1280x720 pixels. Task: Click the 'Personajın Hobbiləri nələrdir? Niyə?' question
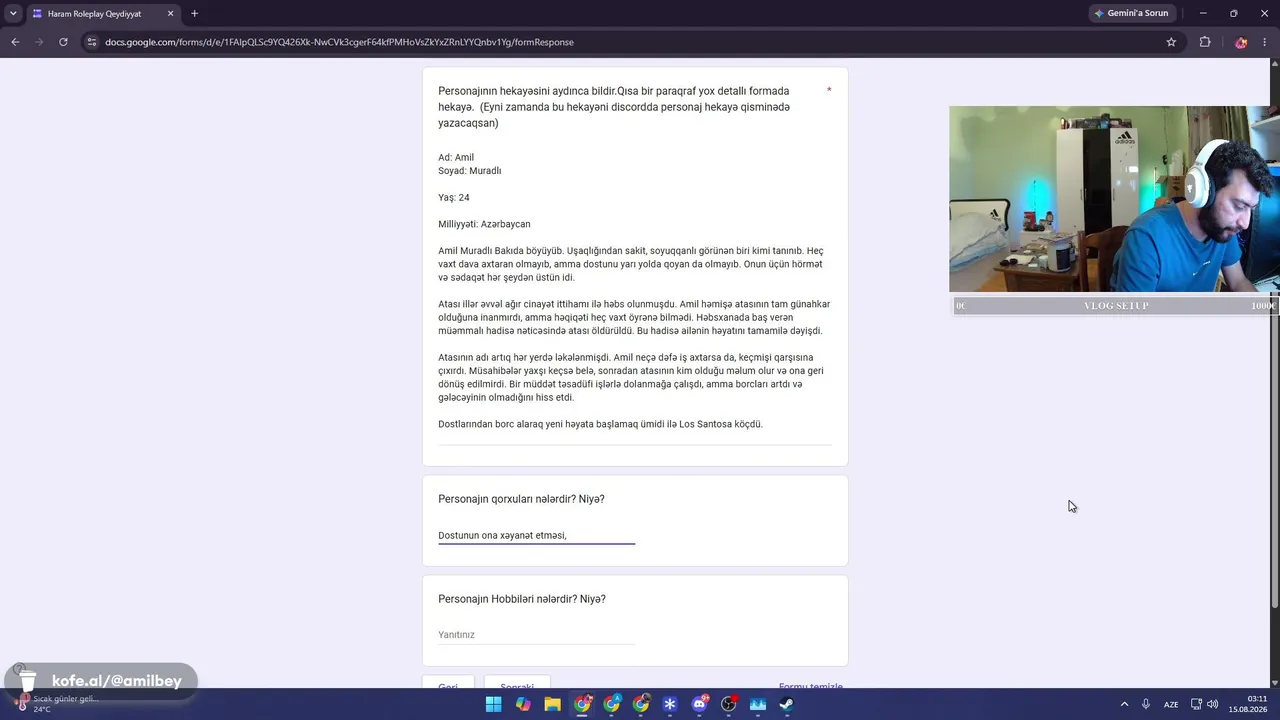pos(522,599)
